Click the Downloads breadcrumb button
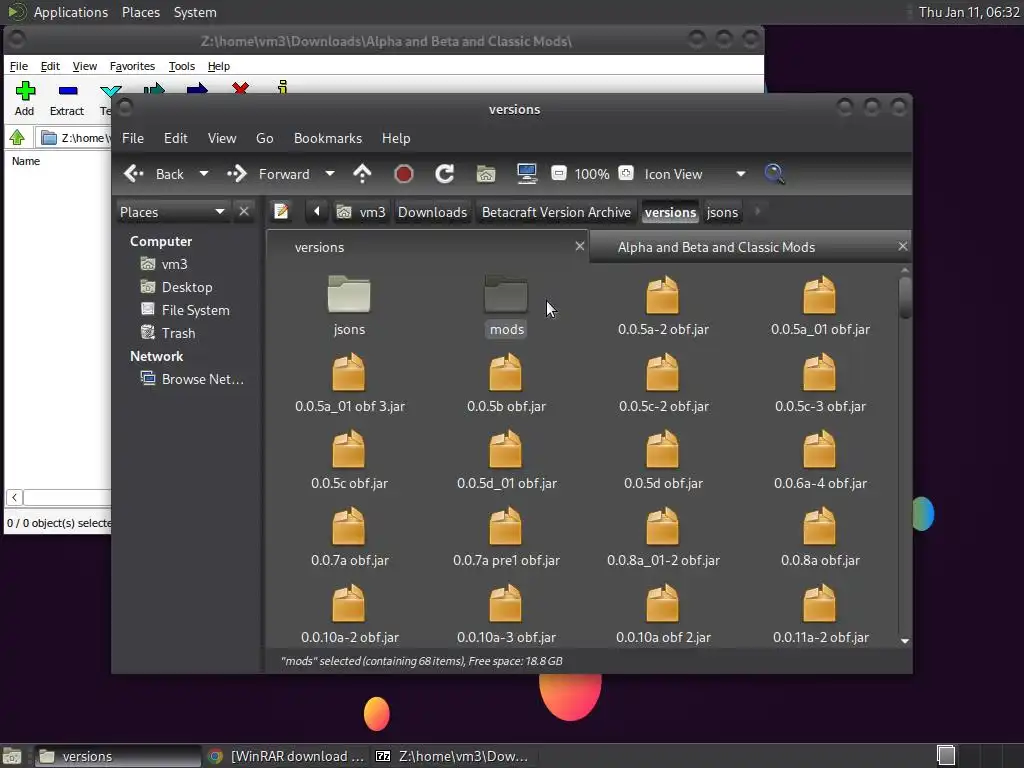1024x768 pixels. coord(432,212)
